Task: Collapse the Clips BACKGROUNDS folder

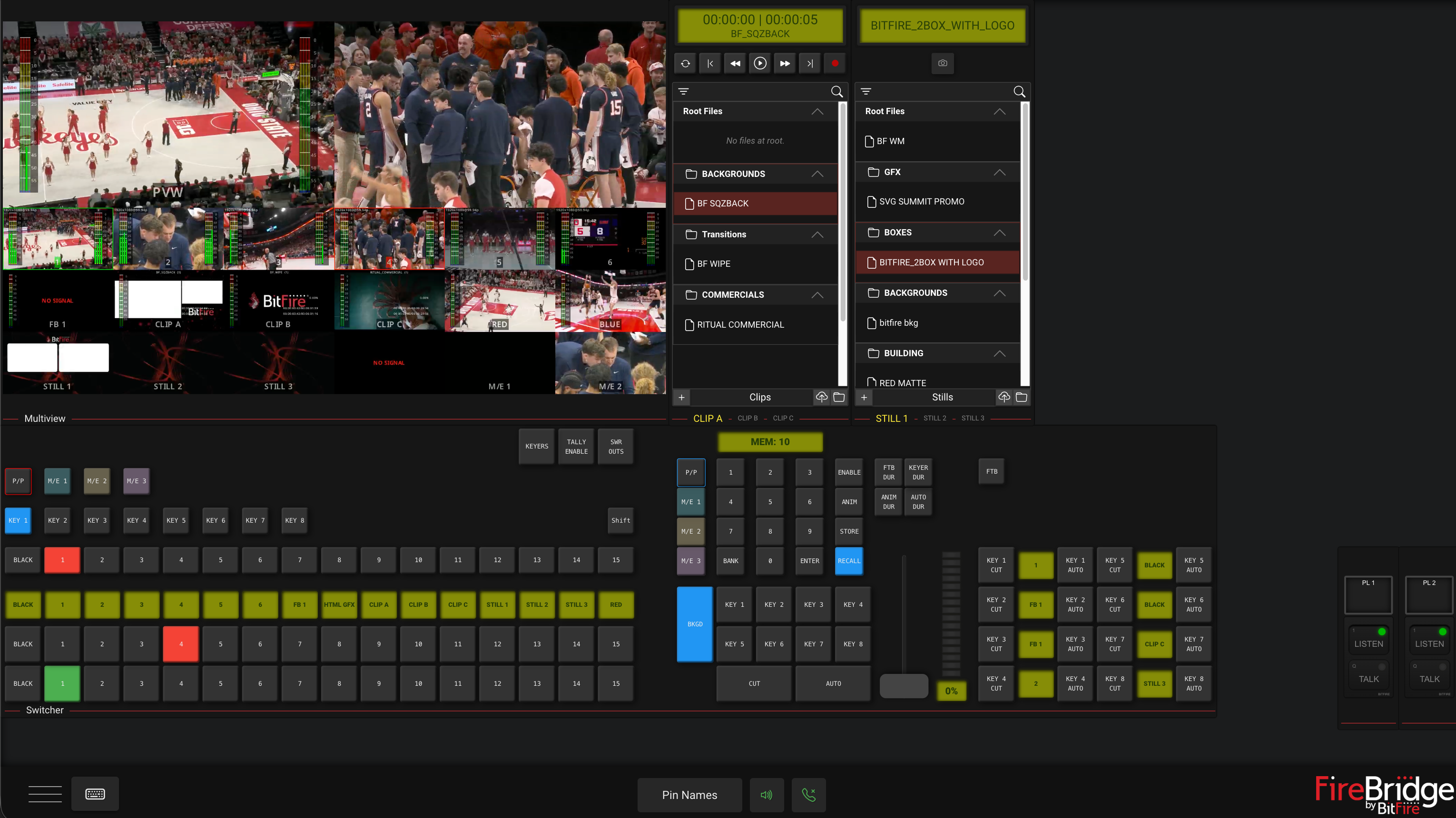Action: click(817, 174)
